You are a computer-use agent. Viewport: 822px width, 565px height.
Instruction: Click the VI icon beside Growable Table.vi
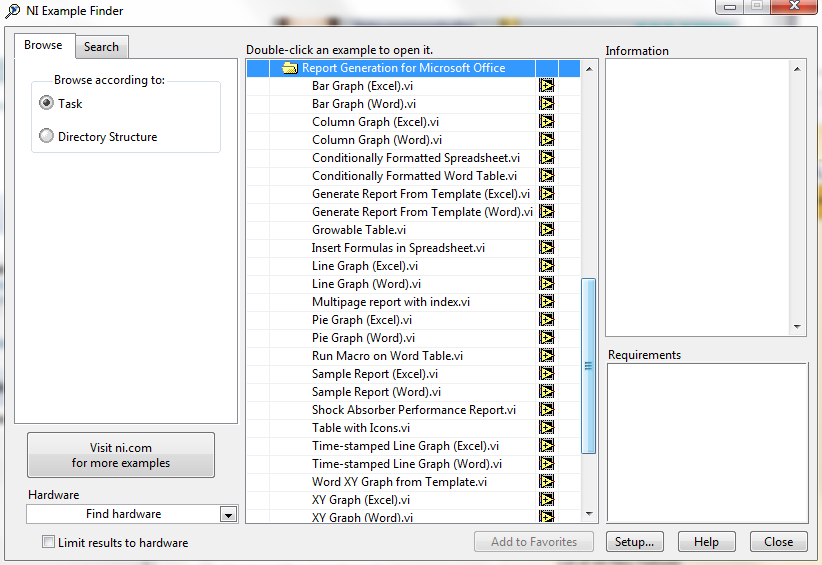pyautogui.click(x=546, y=230)
